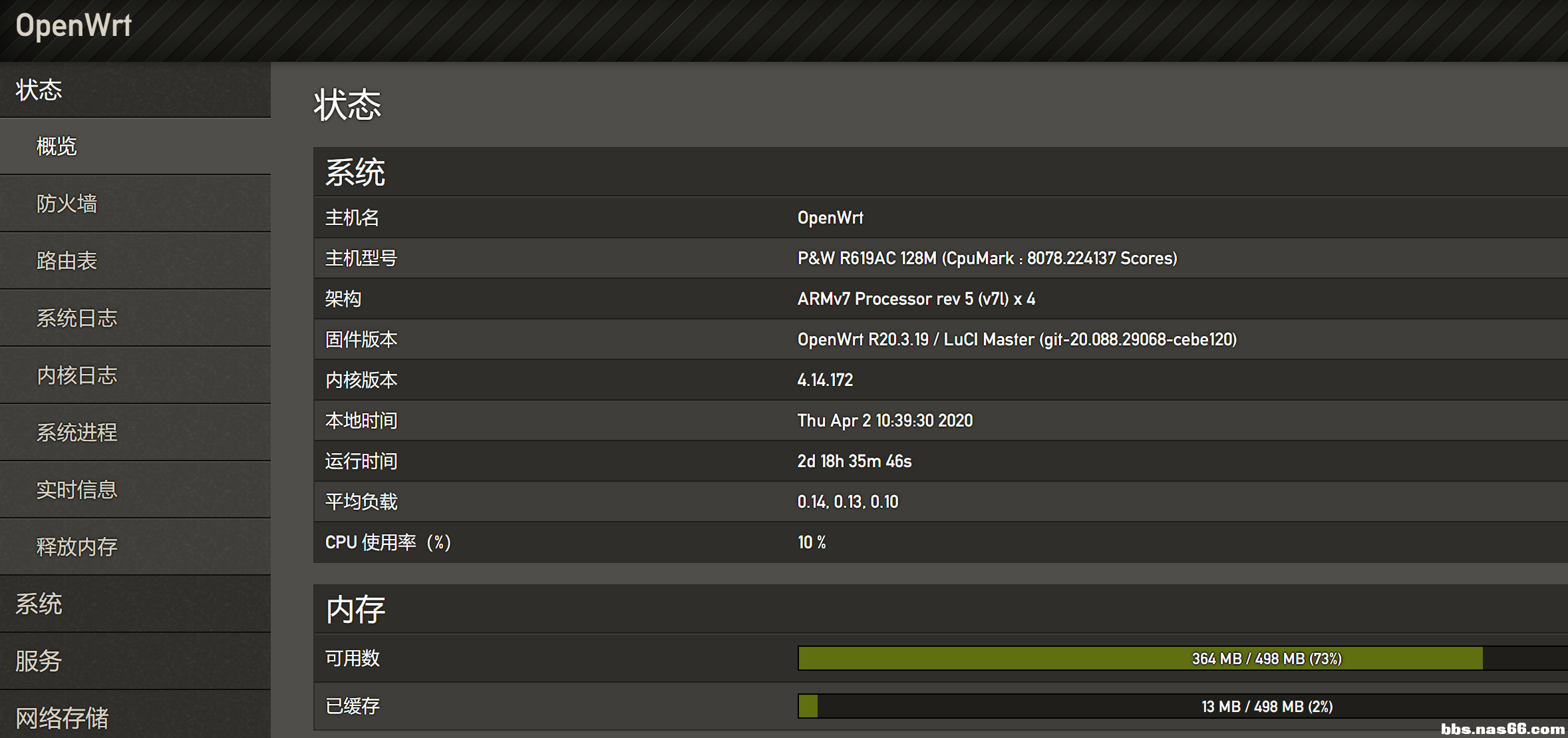The width and height of the screenshot is (1568, 738).
Task: Open the 防火墙 firewall status page
Action: pos(67,204)
